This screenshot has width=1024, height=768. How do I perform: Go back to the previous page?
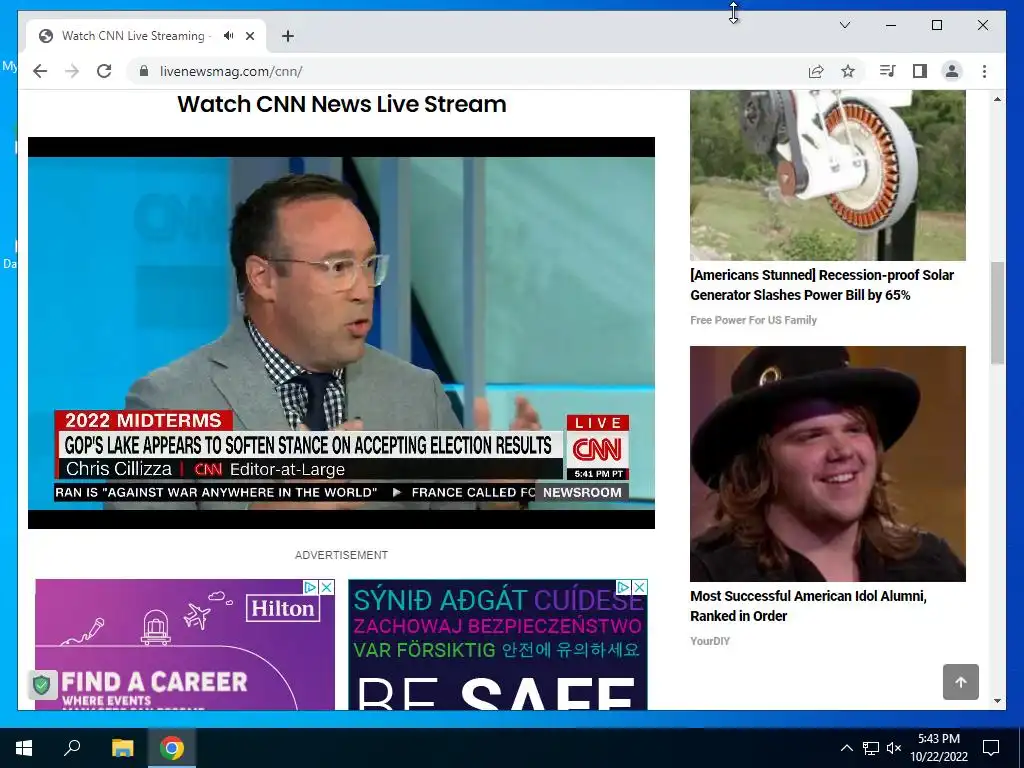click(40, 71)
